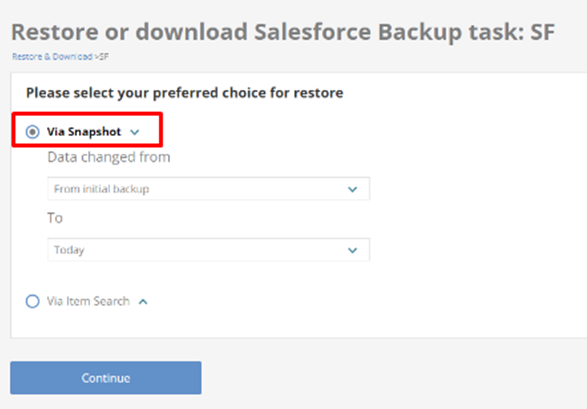Click the arrow icon in From initial backup field
This screenshot has height=409, width=587.
[x=353, y=189]
